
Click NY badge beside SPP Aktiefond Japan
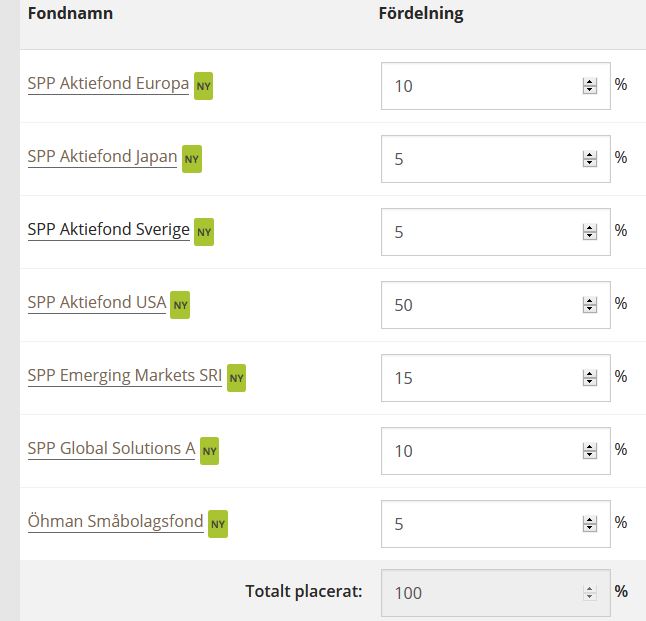[x=192, y=159]
